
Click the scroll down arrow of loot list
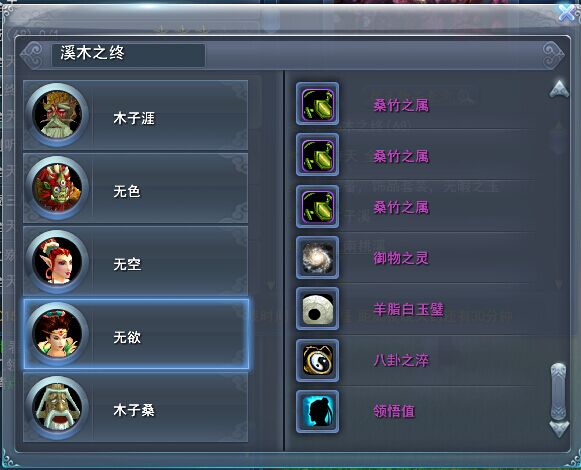(x=559, y=429)
